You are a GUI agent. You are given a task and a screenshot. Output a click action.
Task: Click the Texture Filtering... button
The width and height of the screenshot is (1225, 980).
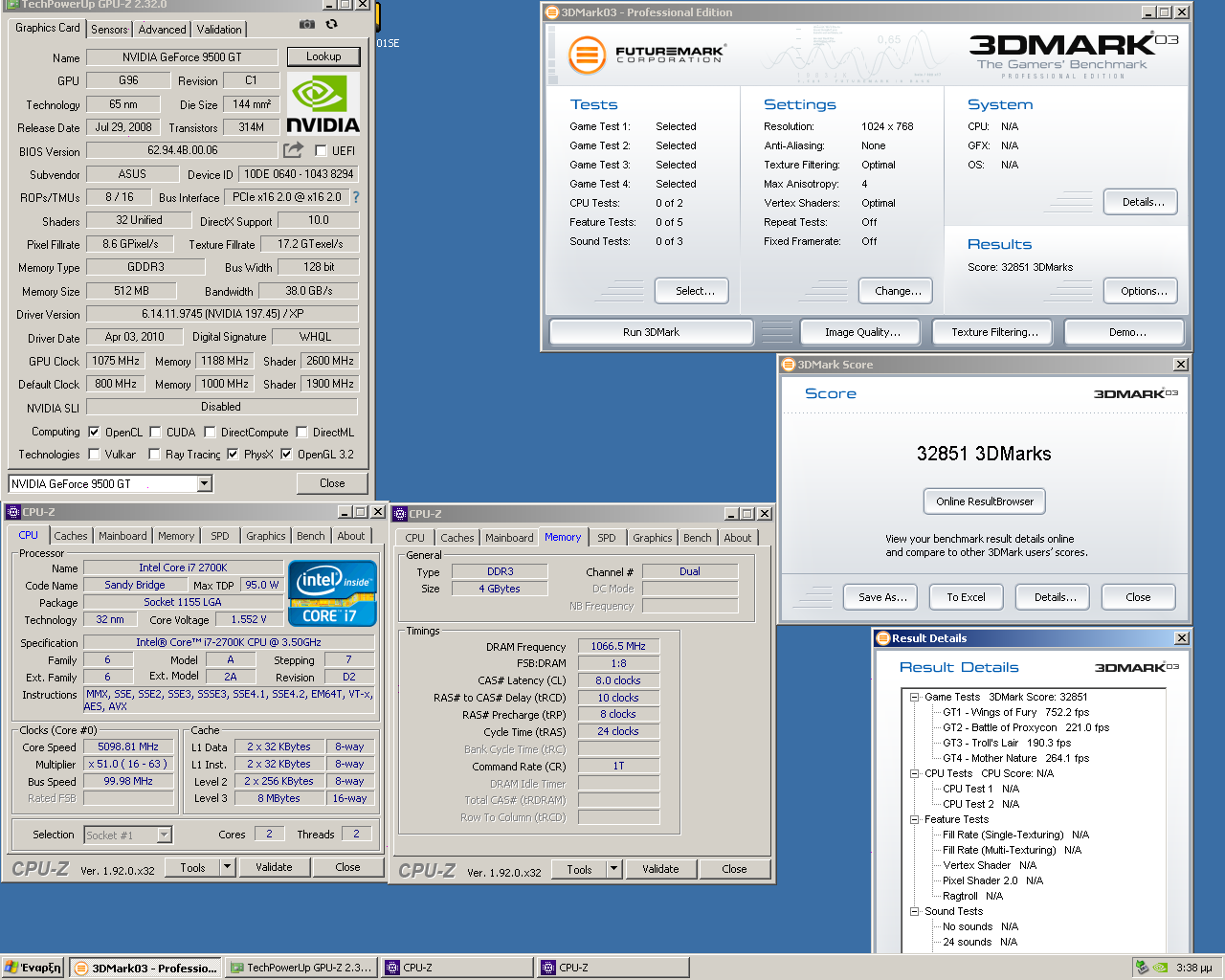(994, 332)
